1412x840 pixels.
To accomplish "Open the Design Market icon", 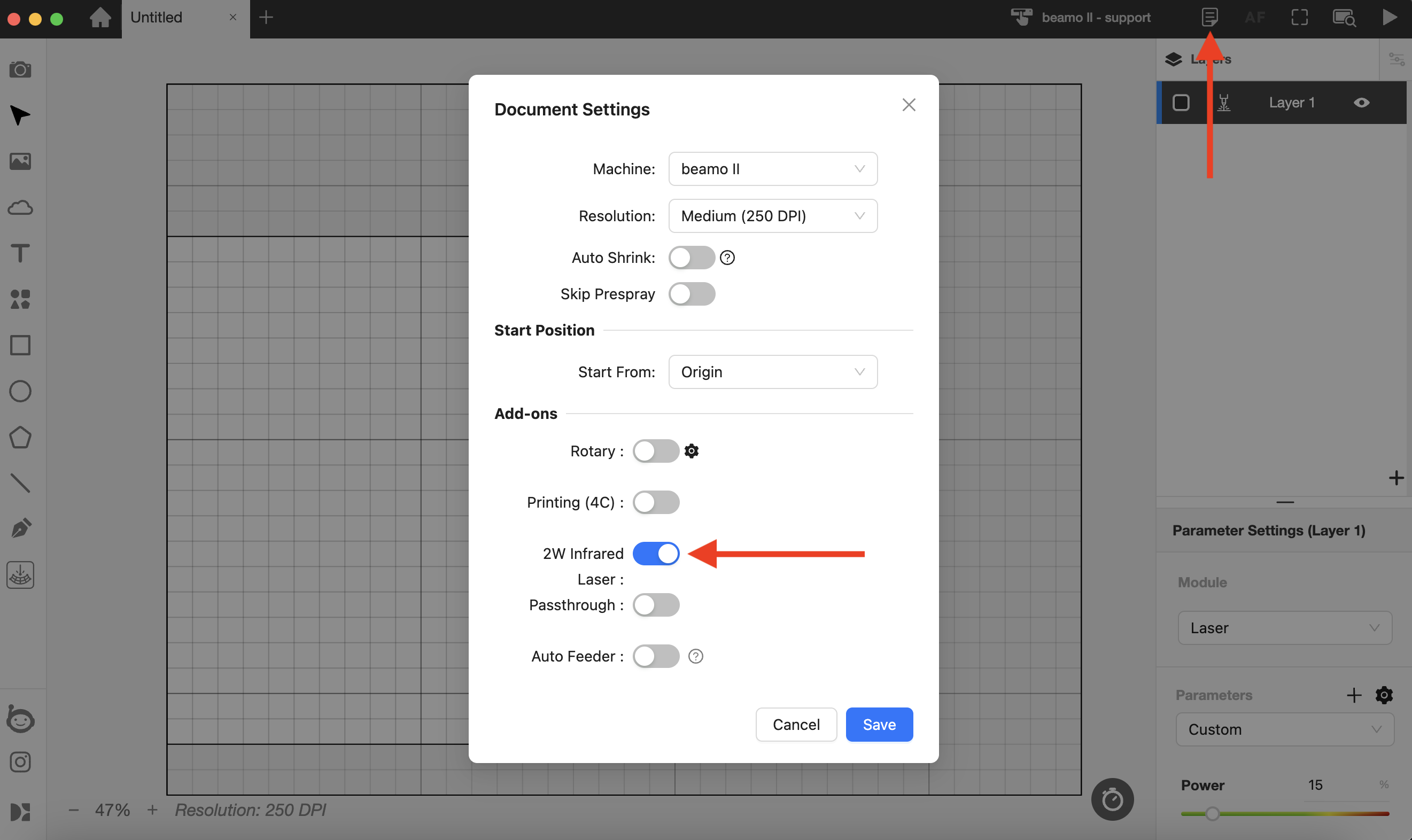I will (x=20, y=812).
